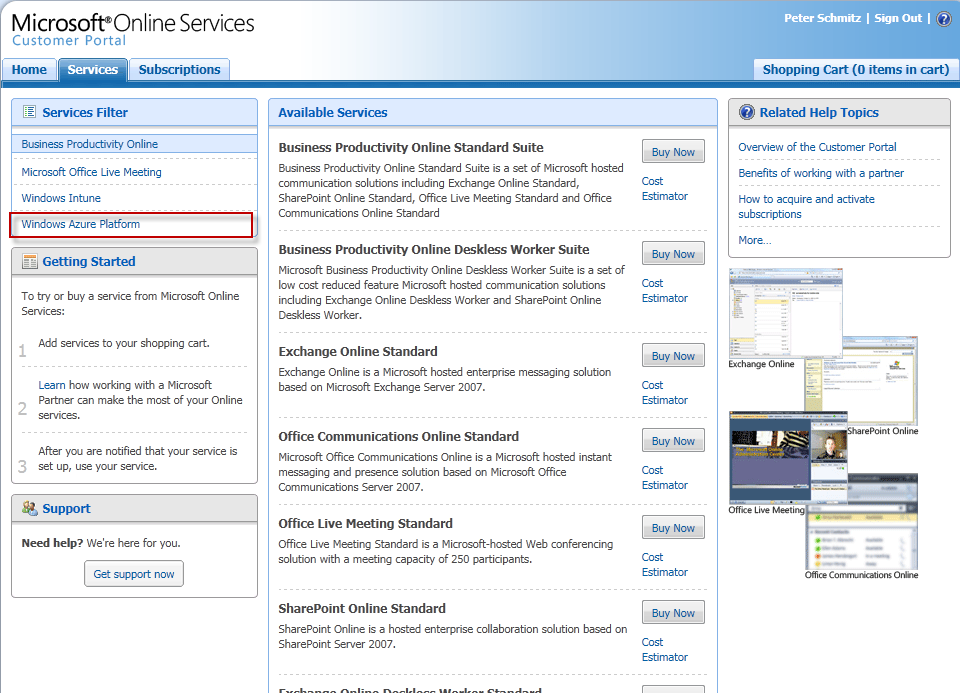Click Buy Now for Office Live Meeting Standard

[673, 528]
